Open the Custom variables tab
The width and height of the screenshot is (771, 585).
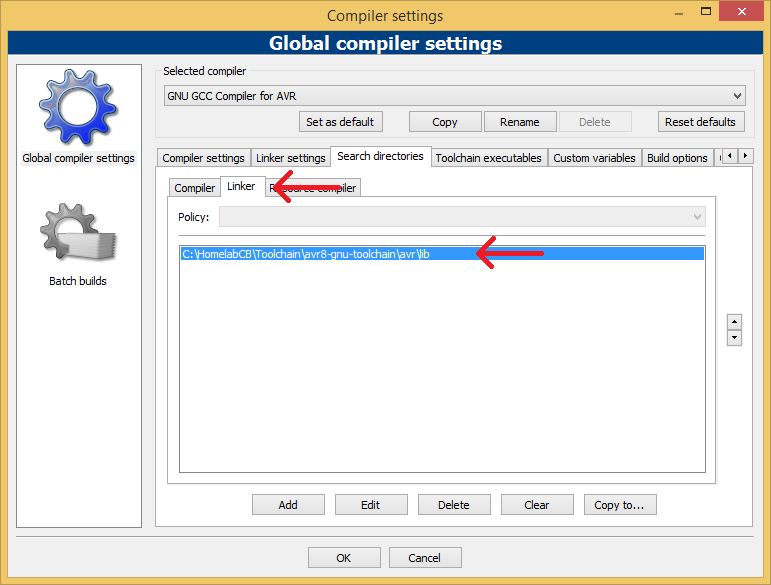point(594,158)
